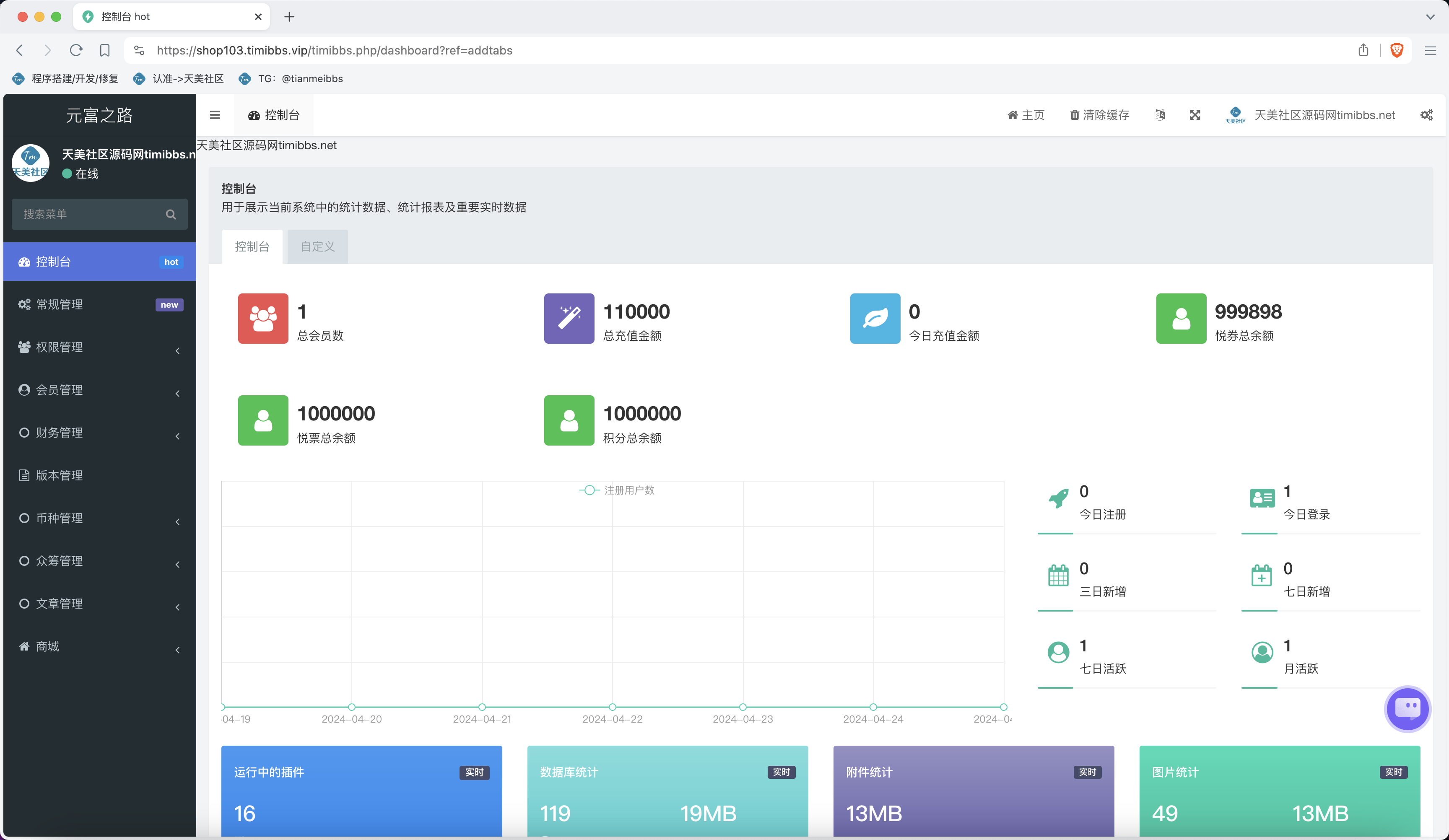This screenshot has width=1449, height=840.
Task: Click the user circle icon for 七日活跃
Action: point(1058,652)
